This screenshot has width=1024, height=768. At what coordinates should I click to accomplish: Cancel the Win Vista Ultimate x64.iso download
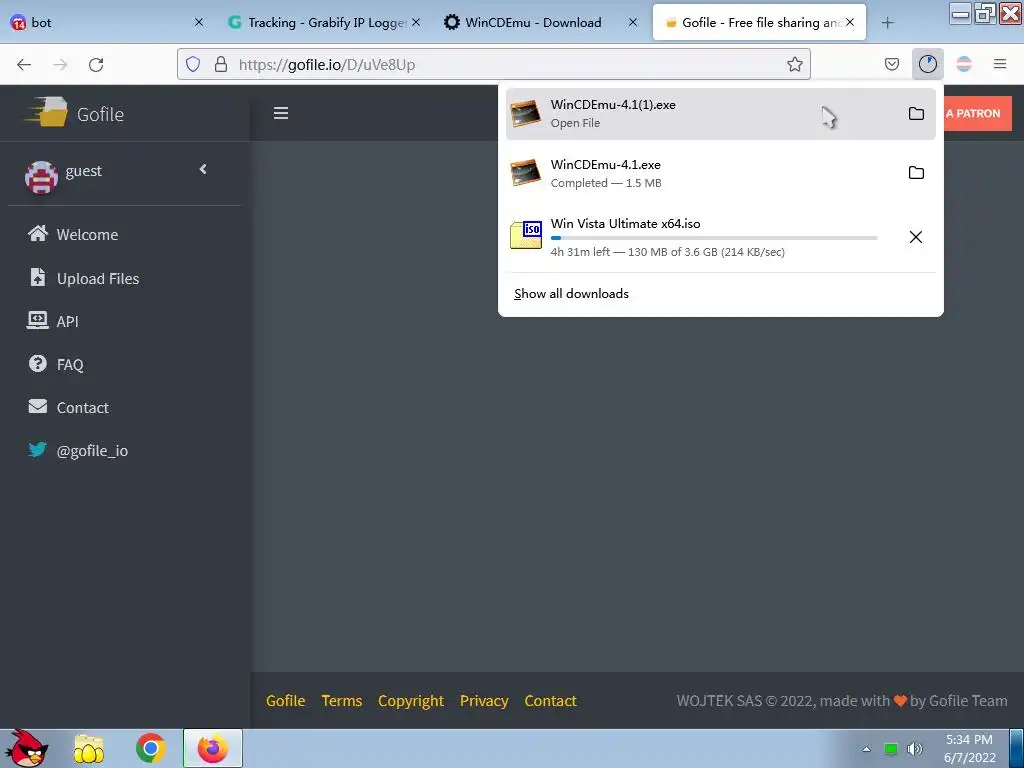pos(916,237)
